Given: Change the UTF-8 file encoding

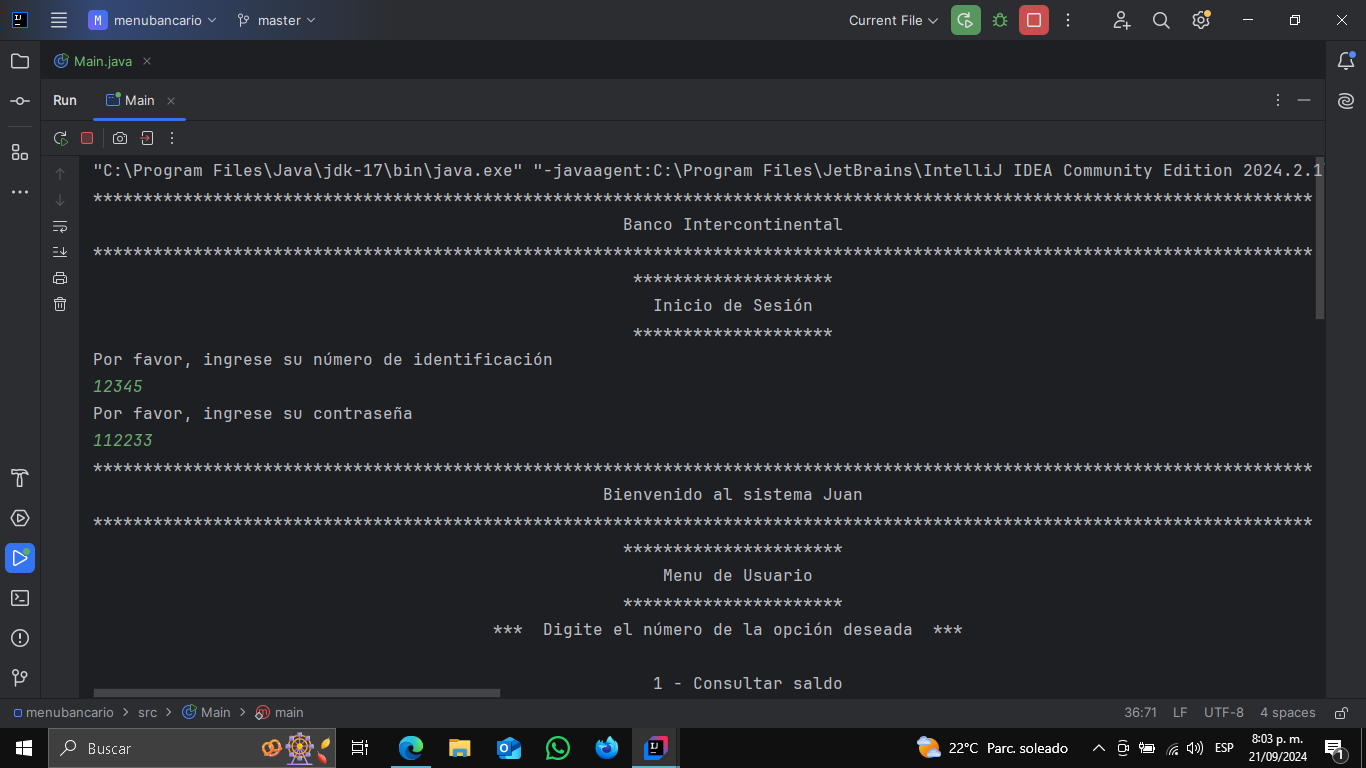Looking at the screenshot, I should (x=1224, y=712).
